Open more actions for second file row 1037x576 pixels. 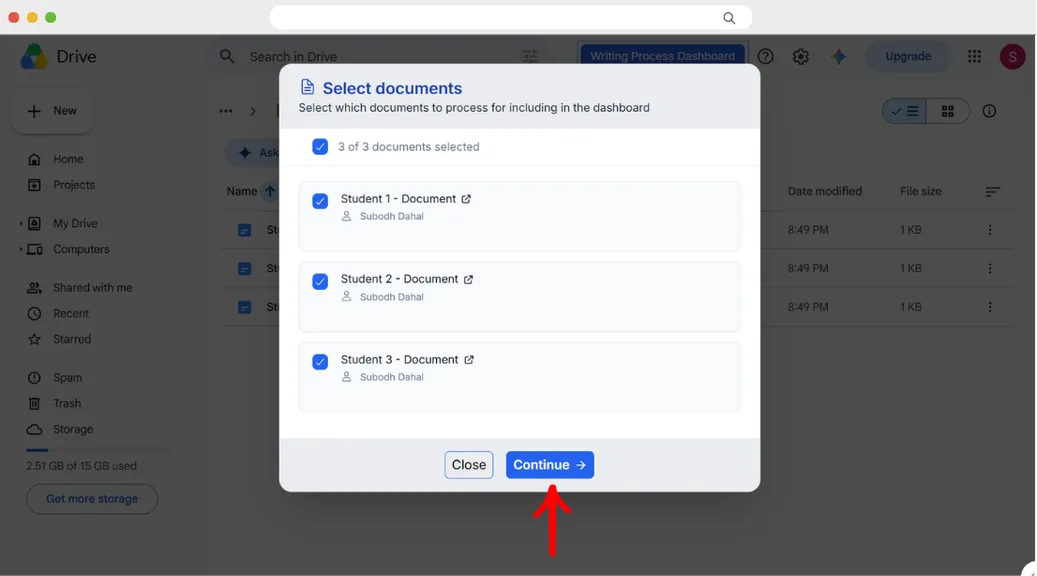pos(990,268)
